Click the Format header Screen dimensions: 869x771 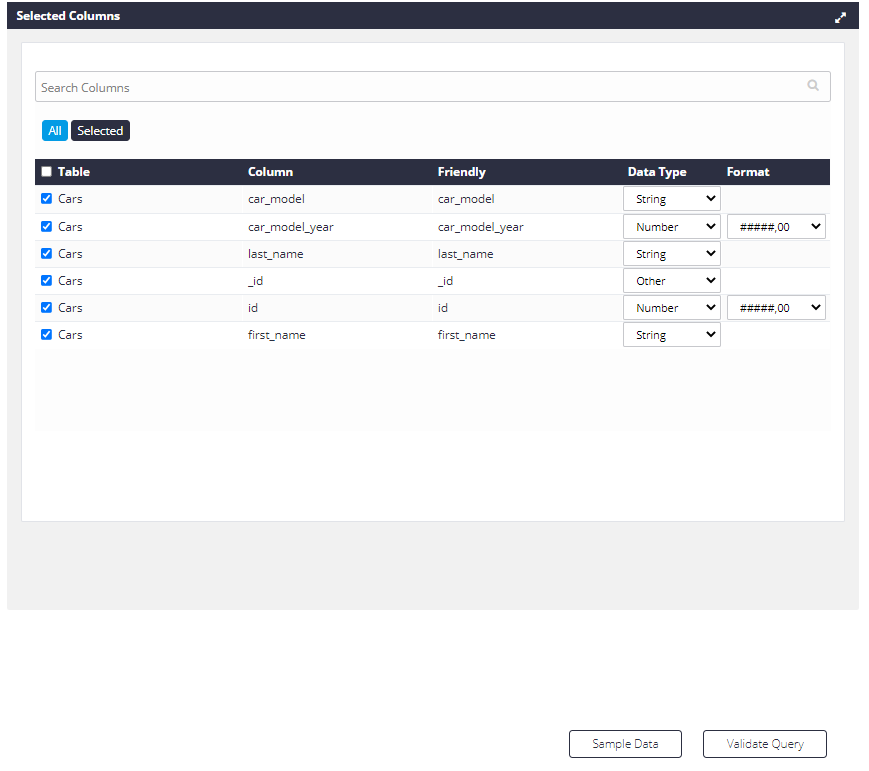tap(748, 172)
